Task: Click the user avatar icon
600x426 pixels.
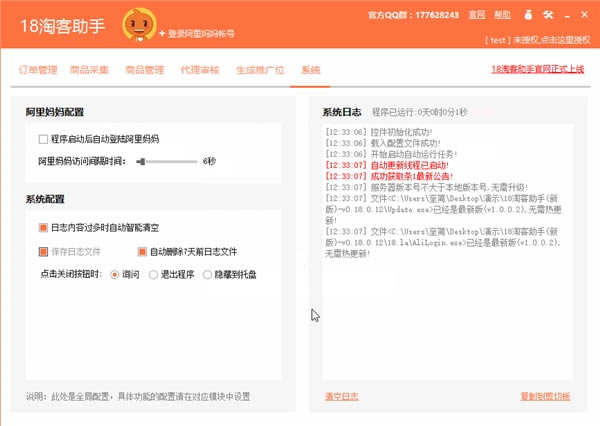Action: click(137, 24)
